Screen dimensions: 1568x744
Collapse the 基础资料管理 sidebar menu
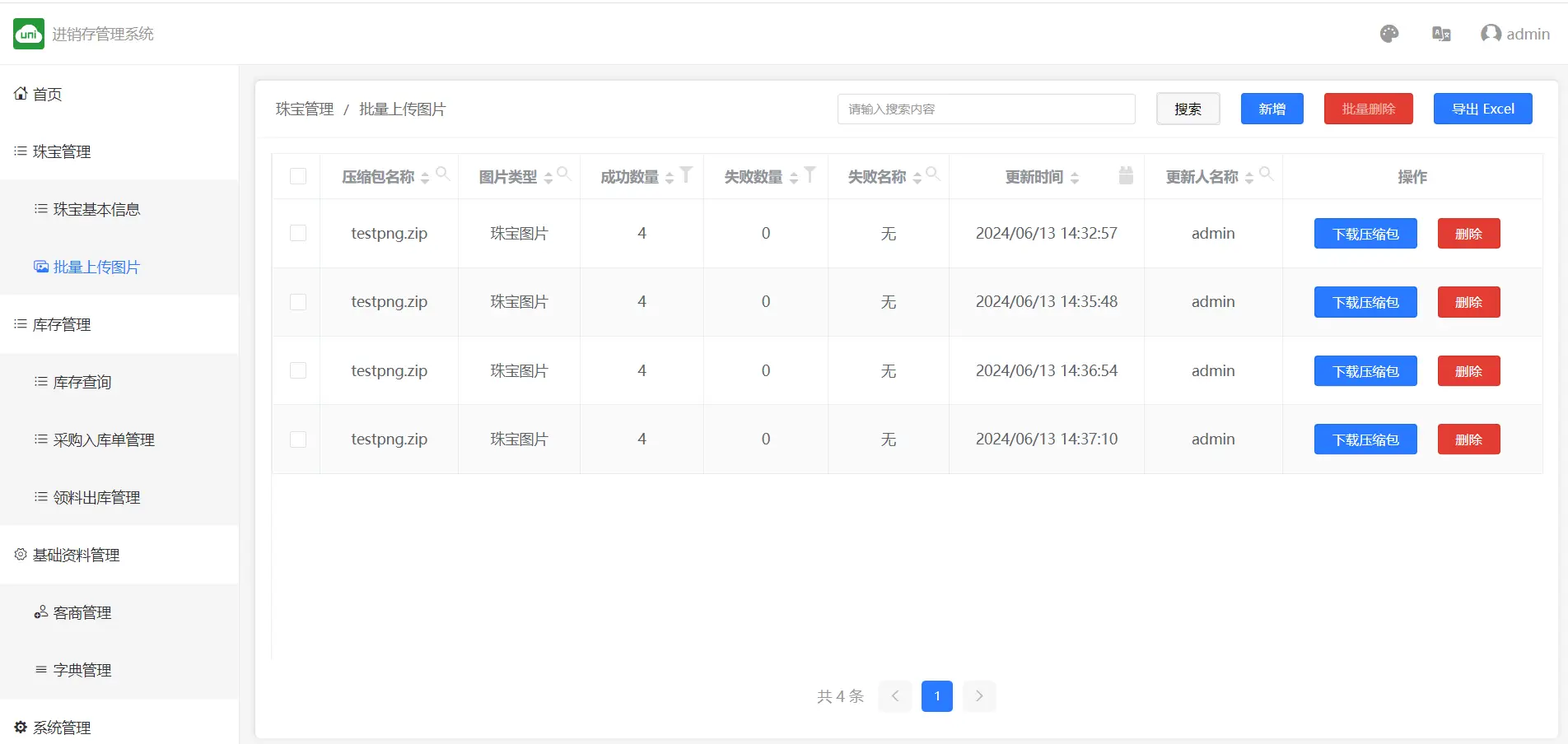(x=119, y=555)
